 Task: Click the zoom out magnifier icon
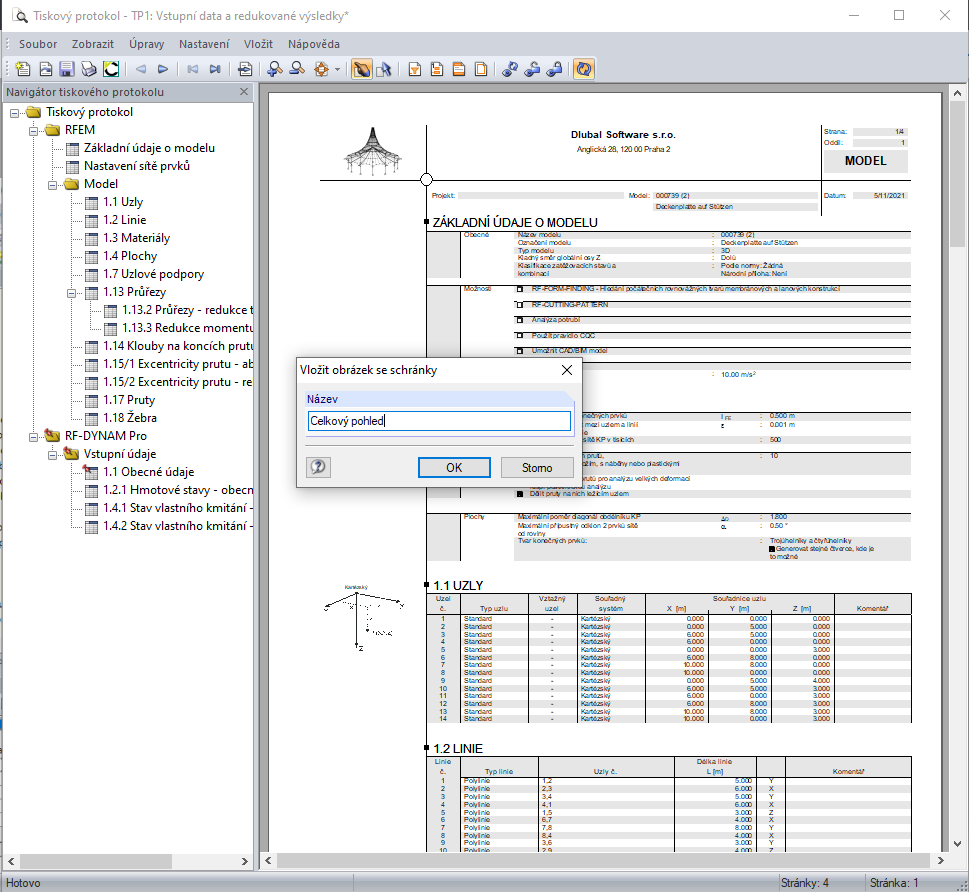click(x=297, y=69)
